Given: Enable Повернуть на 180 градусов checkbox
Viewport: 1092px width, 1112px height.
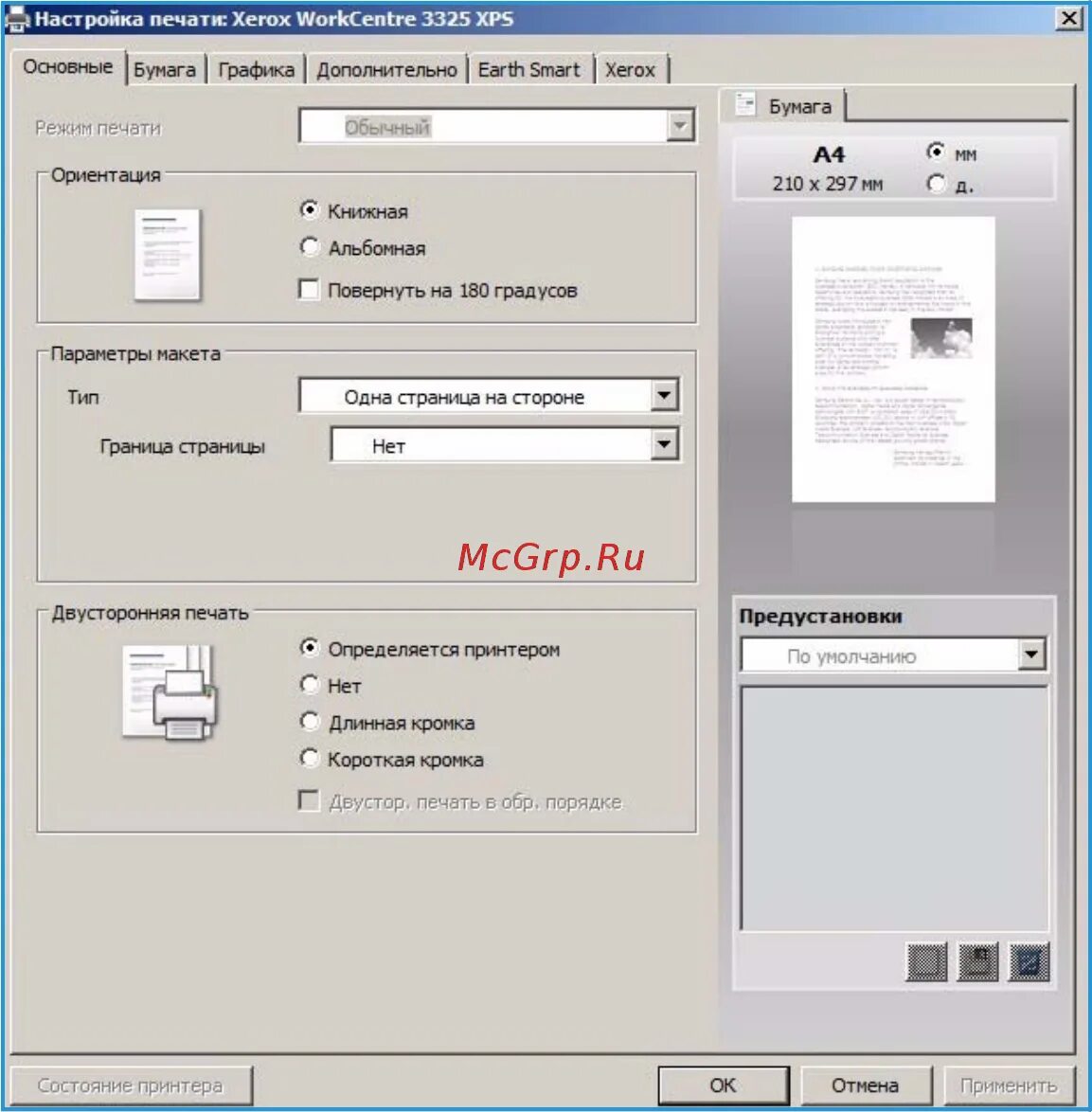Looking at the screenshot, I should (x=309, y=289).
